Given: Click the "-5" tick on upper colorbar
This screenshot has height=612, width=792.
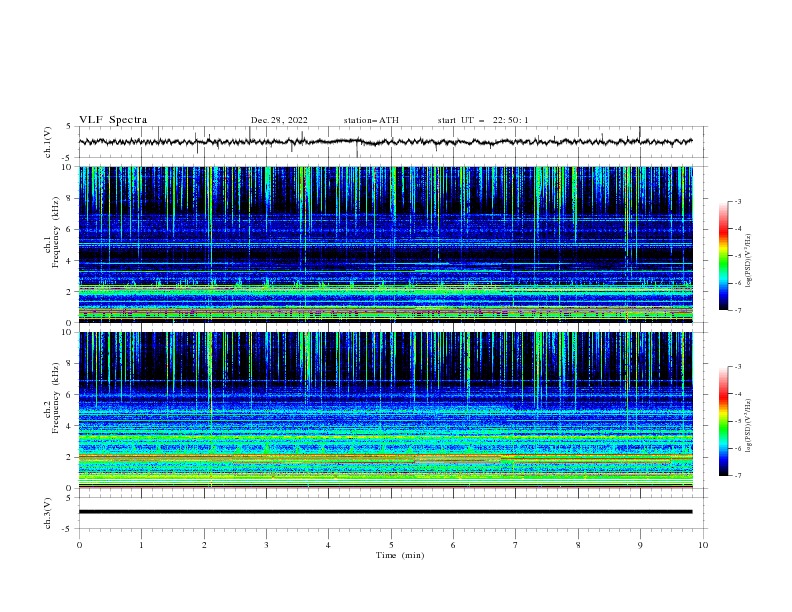Looking at the screenshot, I should pos(737,256).
